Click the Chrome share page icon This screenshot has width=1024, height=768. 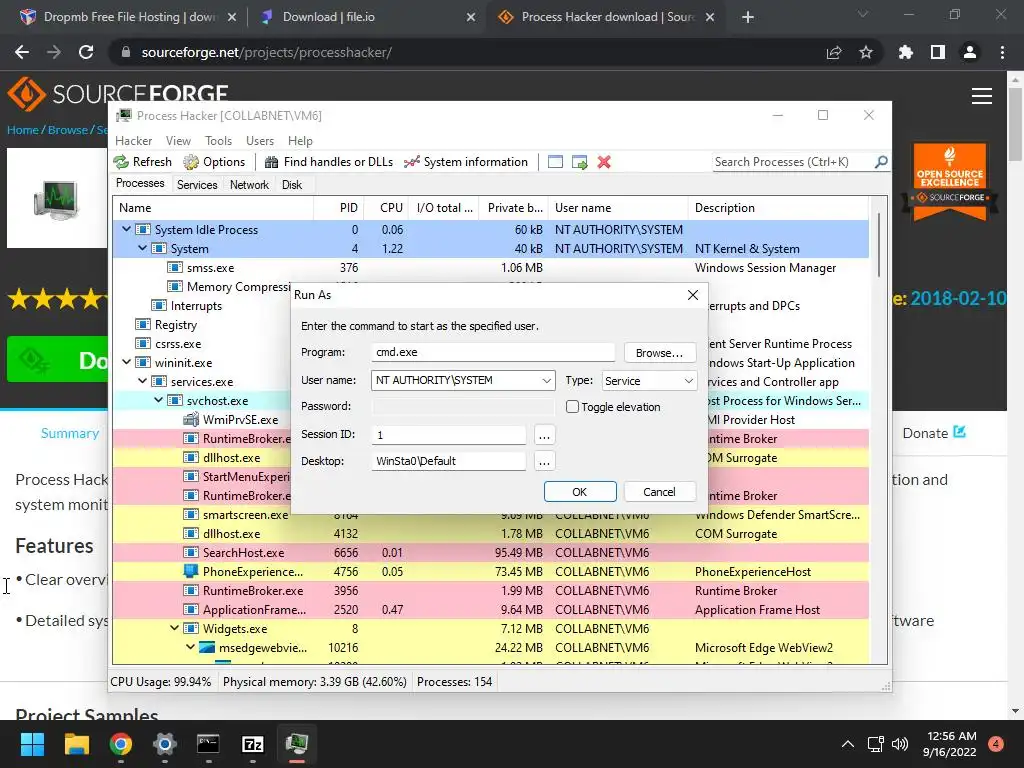[x=834, y=52]
